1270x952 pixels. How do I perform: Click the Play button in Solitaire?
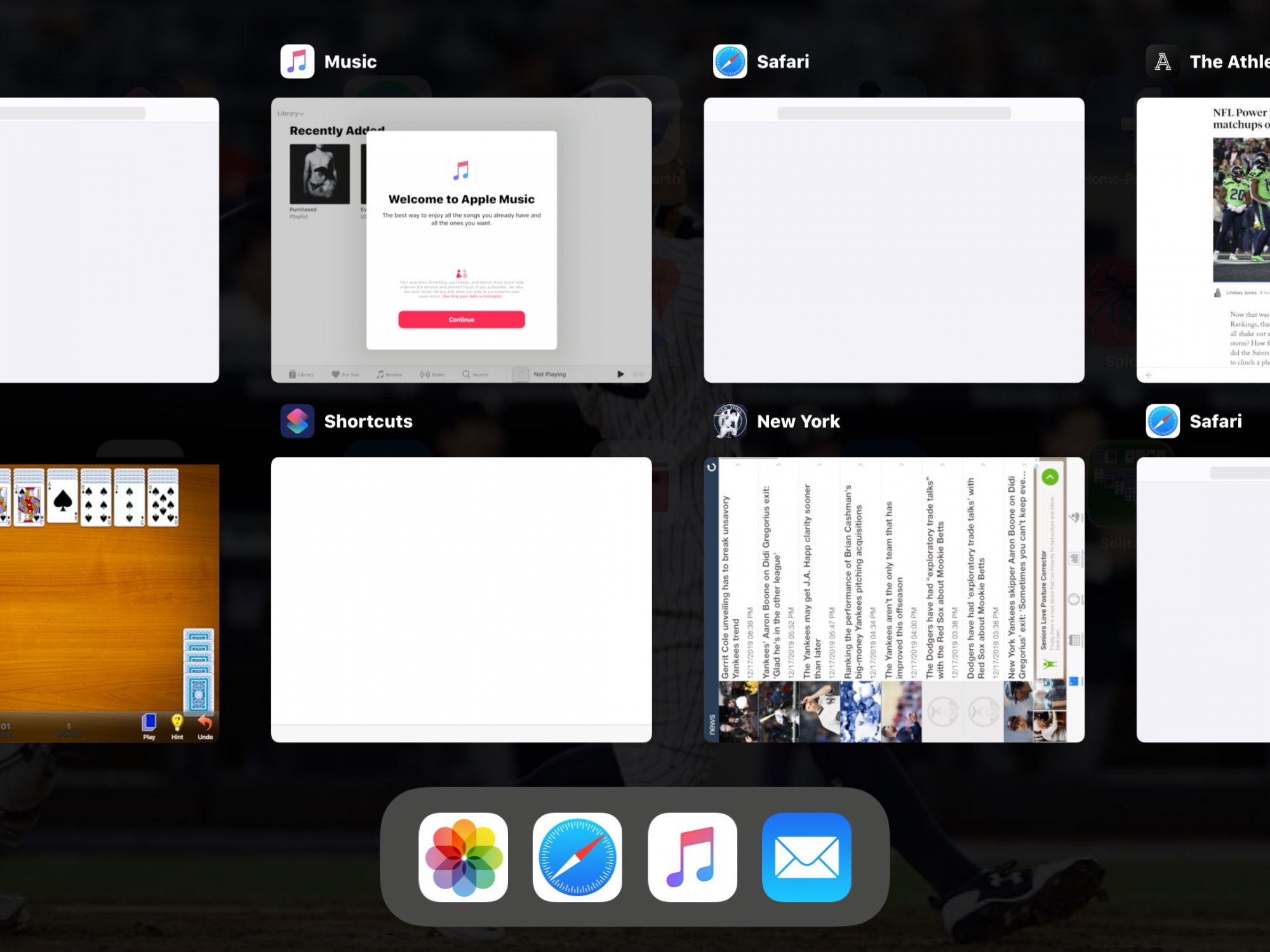click(149, 727)
